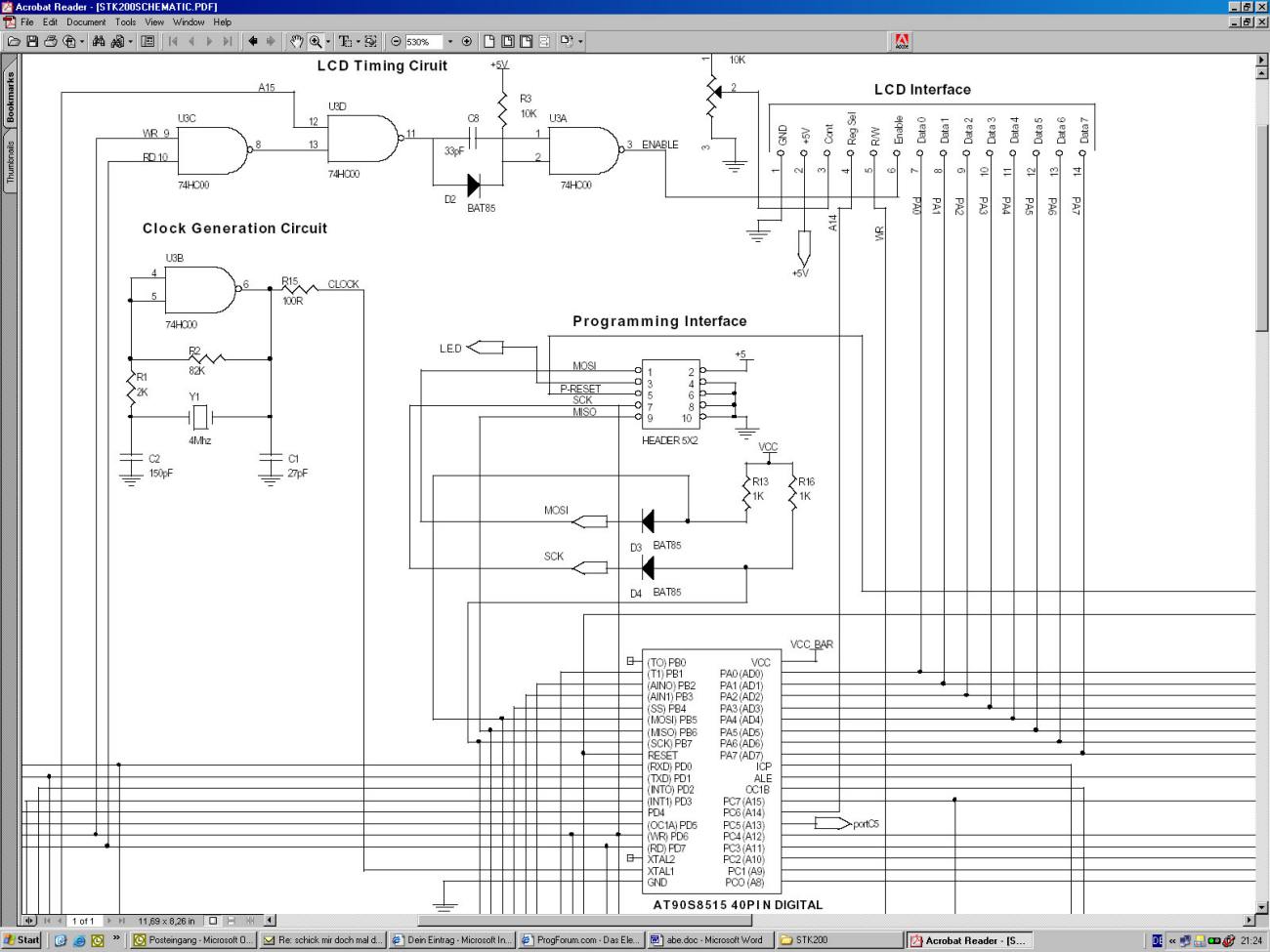This screenshot has height=952, width=1270.
Task: Select Single Page layout in status bar
Action: pos(212,921)
